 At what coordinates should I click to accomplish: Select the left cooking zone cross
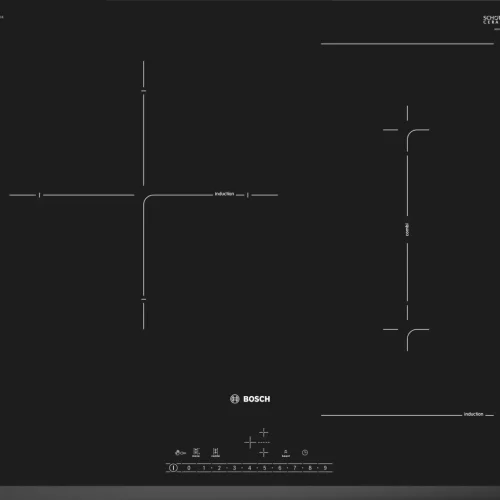click(250, 443)
